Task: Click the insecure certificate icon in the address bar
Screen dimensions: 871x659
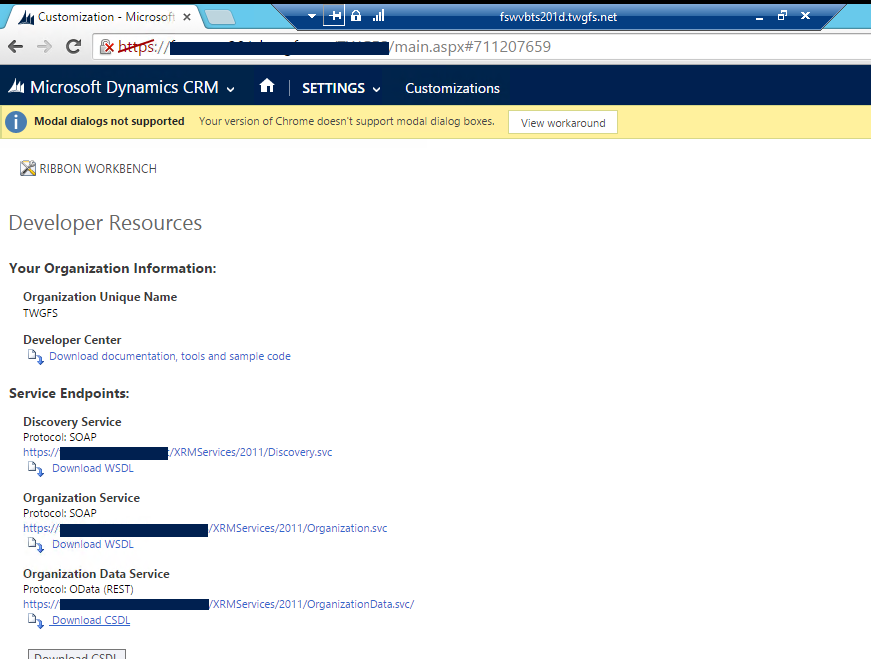Action: [x=107, y=47]
